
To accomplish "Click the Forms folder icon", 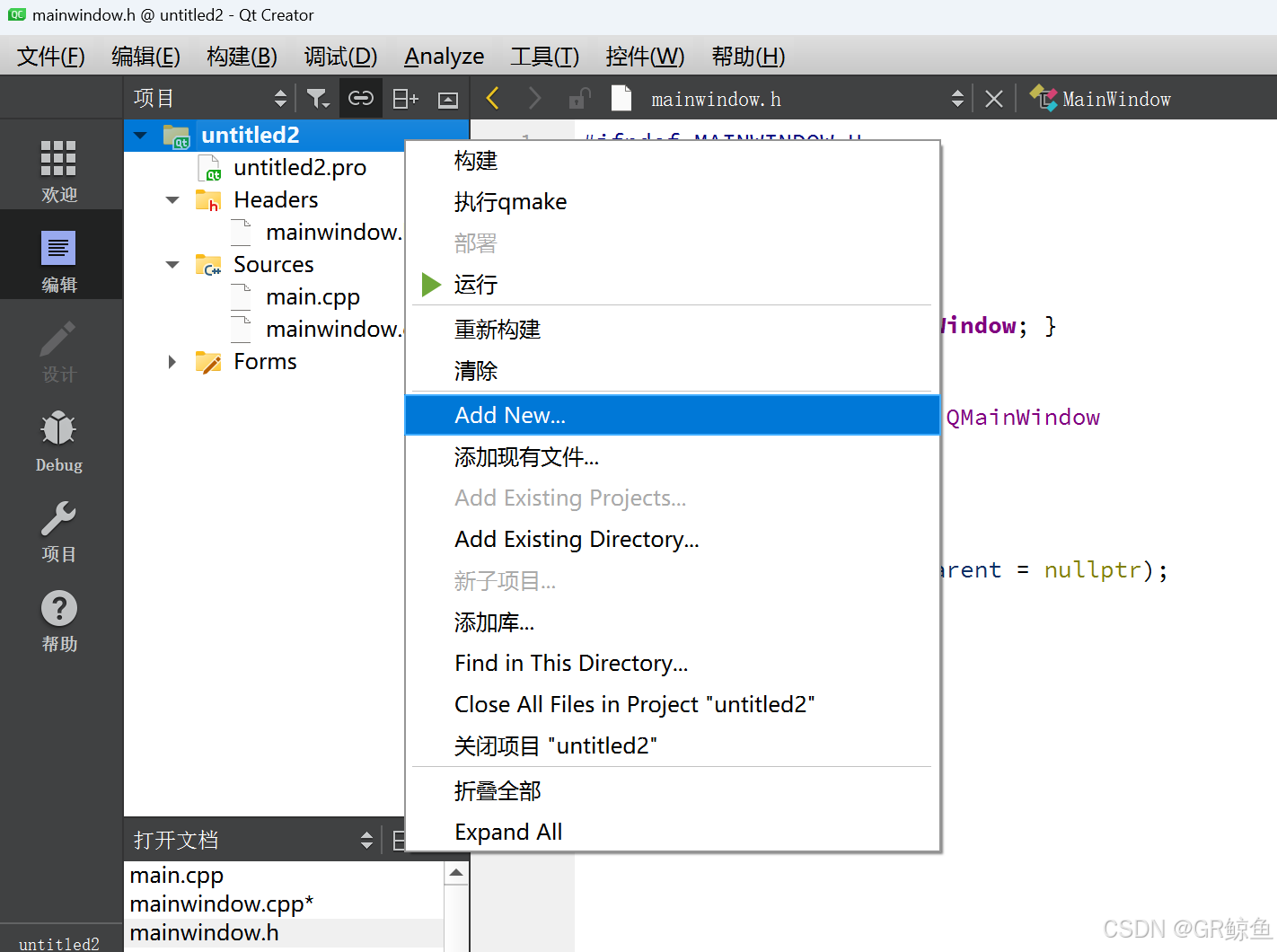I will pyautogui.click(x=208, y=362).
